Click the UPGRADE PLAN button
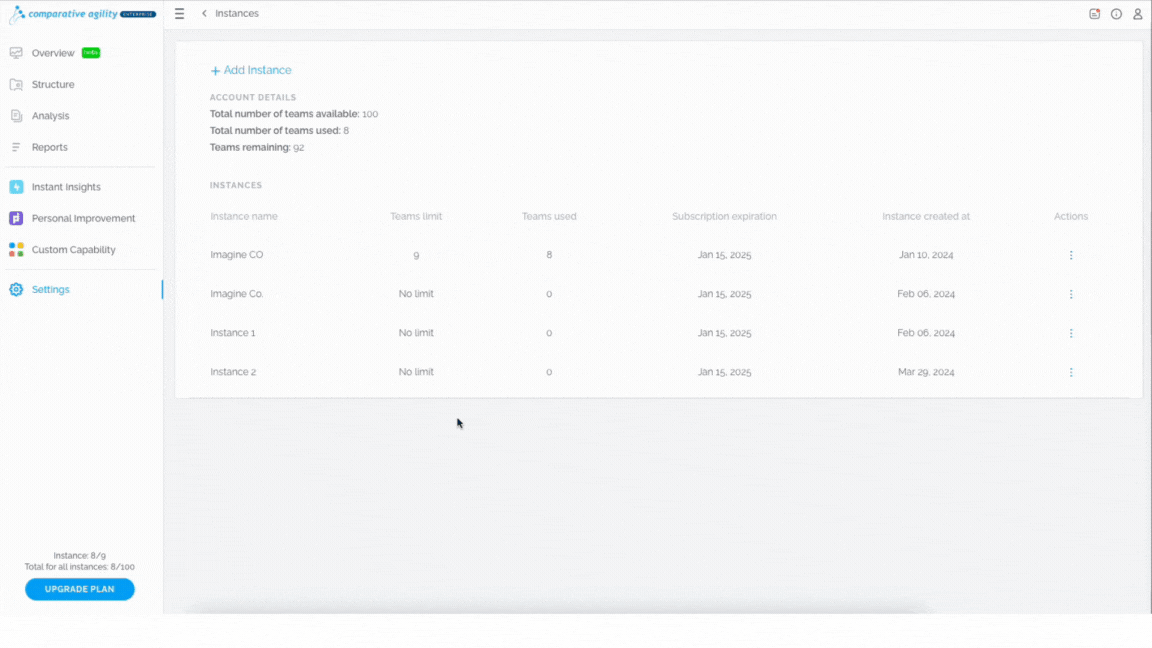The width and height of the screenshot is (1152, 648). tap(79, 589)
